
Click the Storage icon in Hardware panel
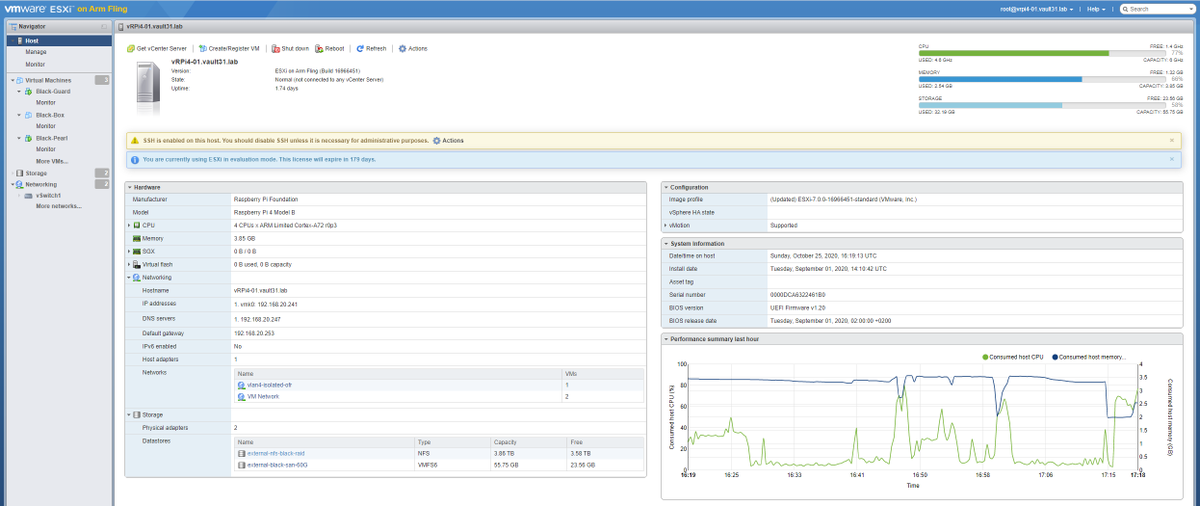(137, 414)
